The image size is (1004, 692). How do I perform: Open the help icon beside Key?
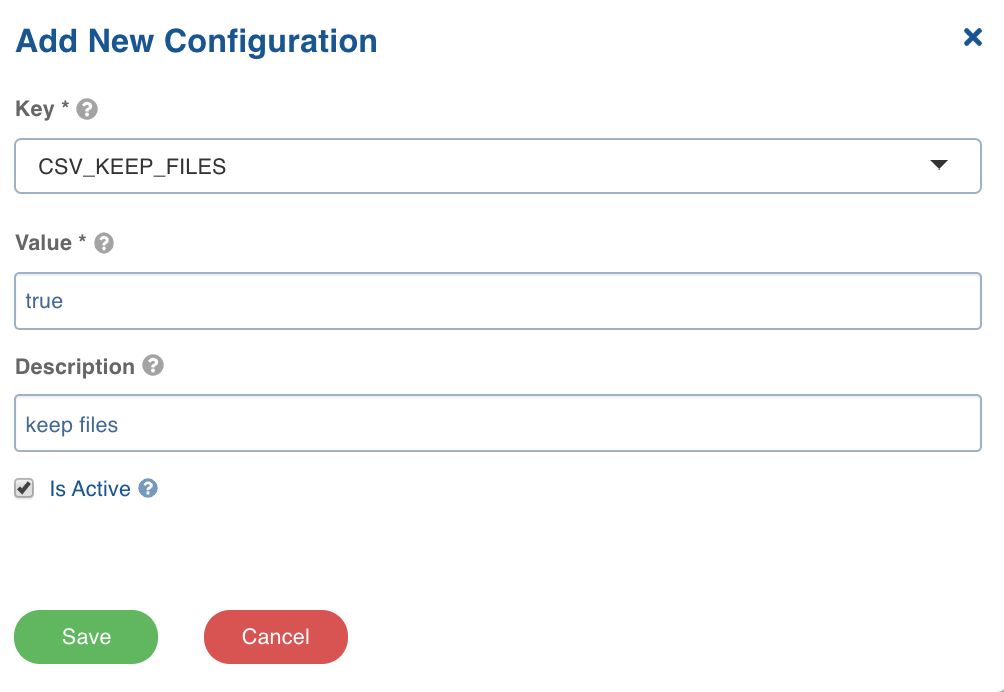pos(87,109)
